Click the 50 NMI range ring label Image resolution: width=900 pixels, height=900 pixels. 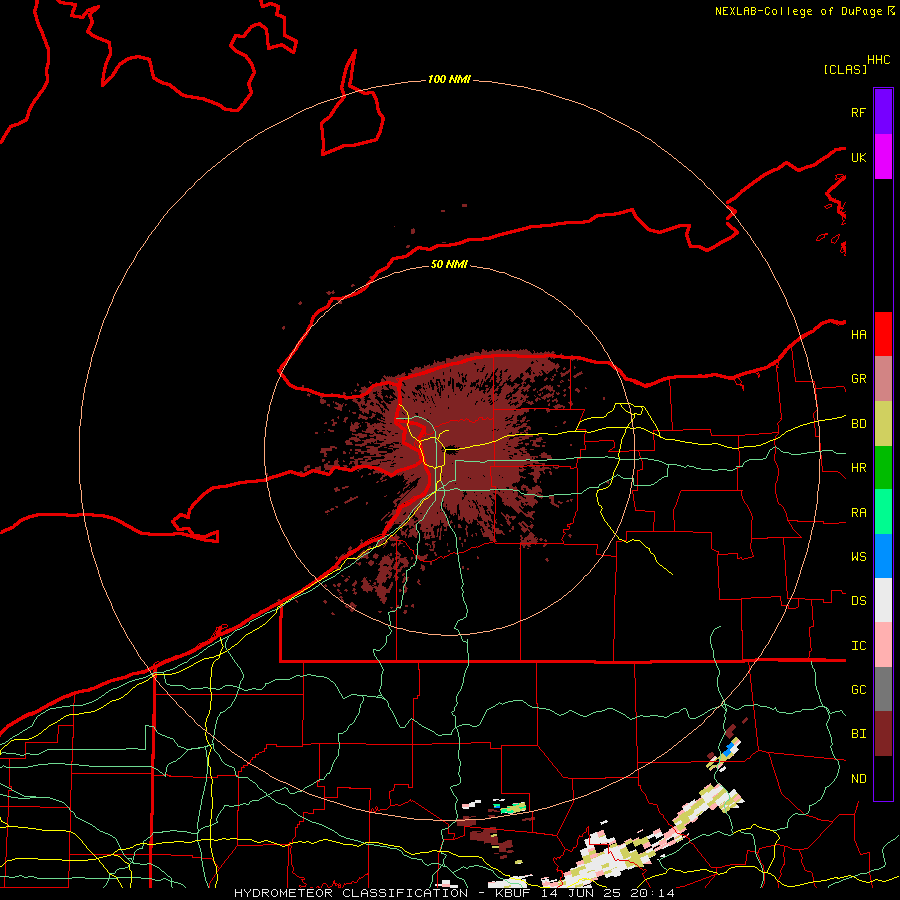(449, 264)
